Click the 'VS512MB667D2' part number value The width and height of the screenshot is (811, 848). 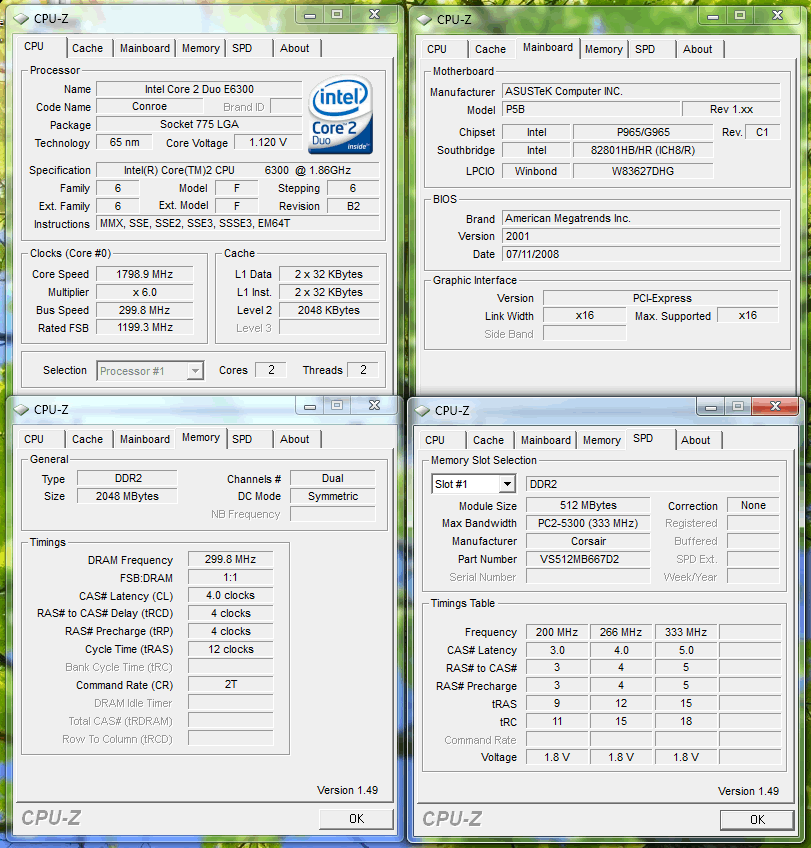(x=588, y=559)
